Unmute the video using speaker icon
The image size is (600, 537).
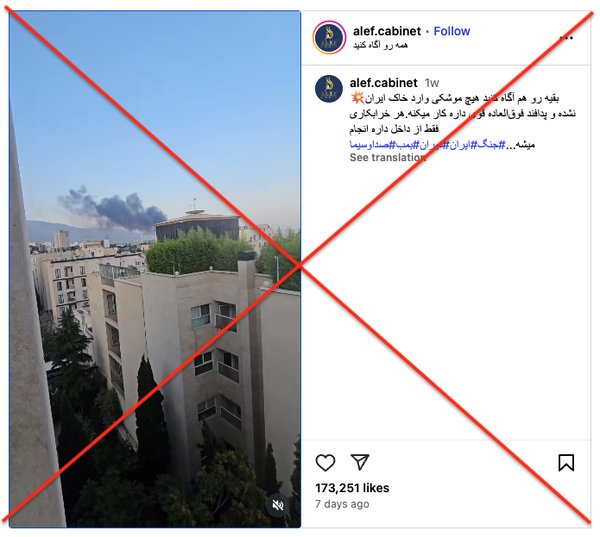pos(278,505)
